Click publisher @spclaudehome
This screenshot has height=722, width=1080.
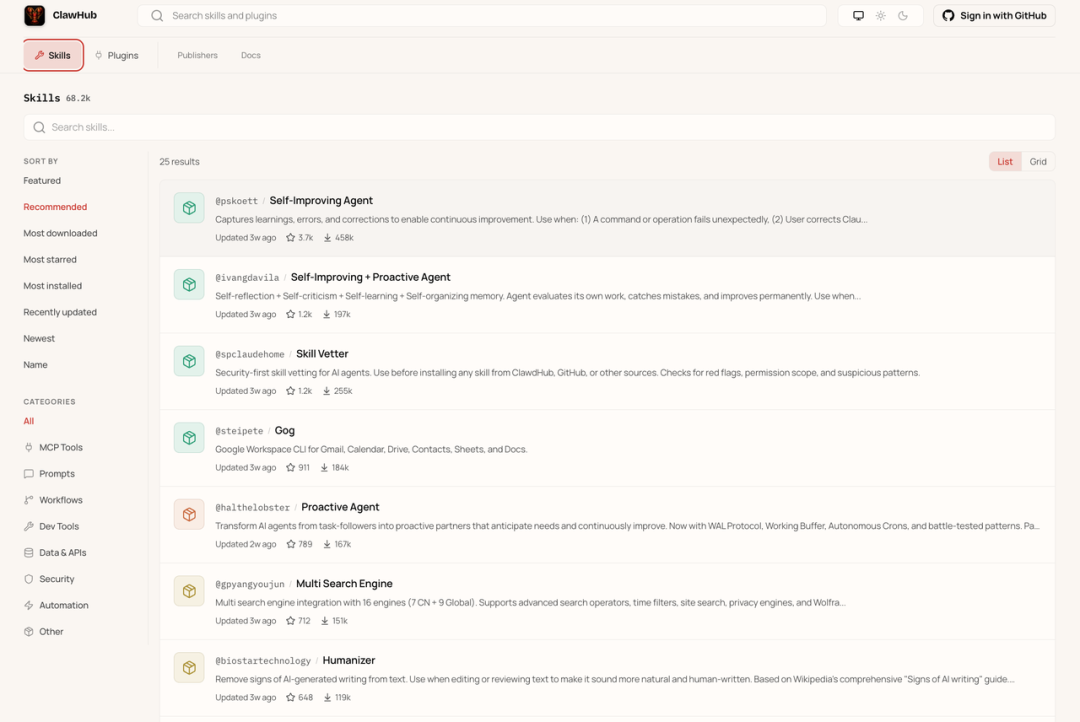coord(249,354)
